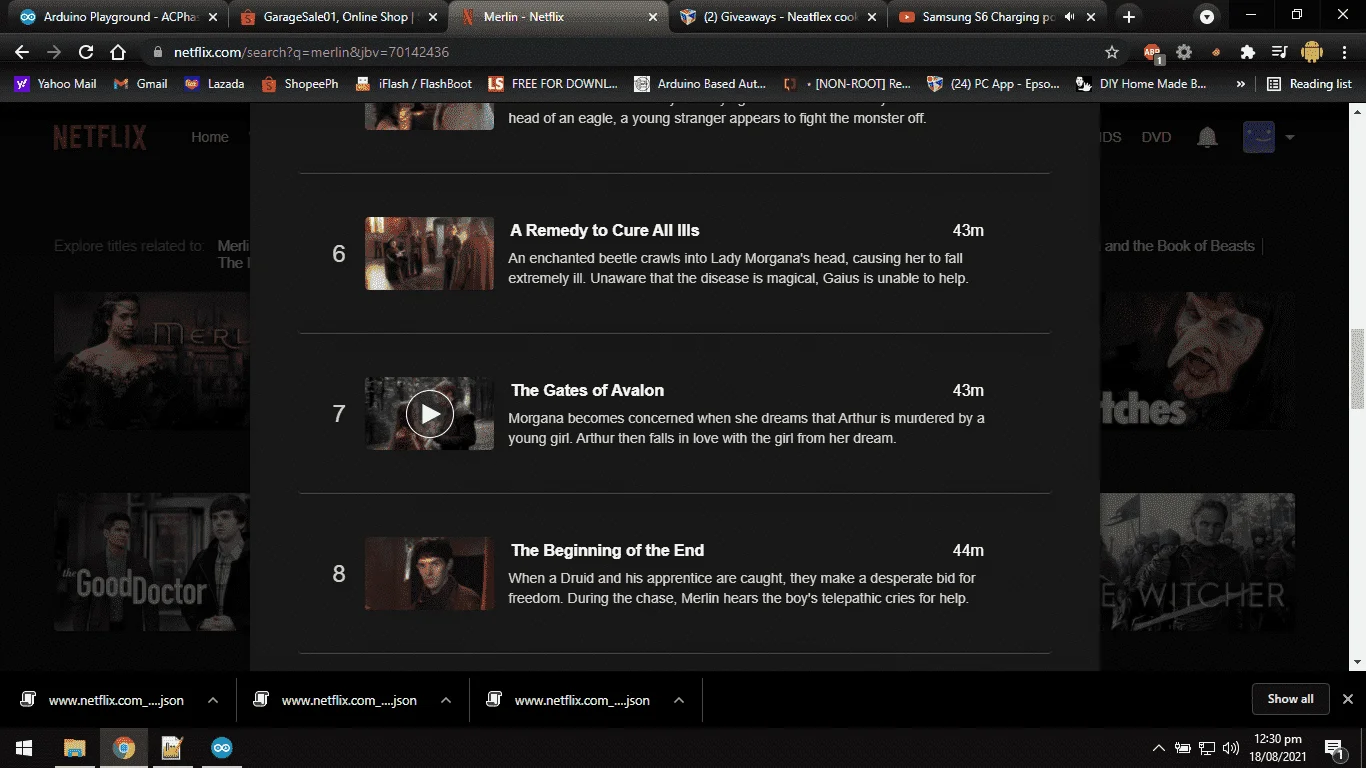Click Show all downloads
This screenshot has width=1366, height=768.
pos(1290,699)
